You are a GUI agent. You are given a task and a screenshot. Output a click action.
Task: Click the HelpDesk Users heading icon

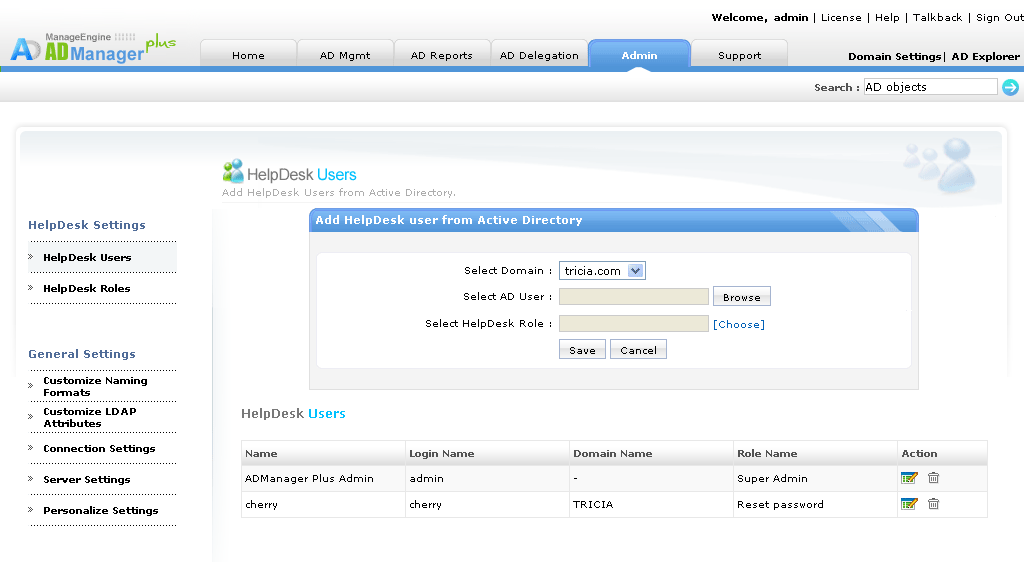232,171
